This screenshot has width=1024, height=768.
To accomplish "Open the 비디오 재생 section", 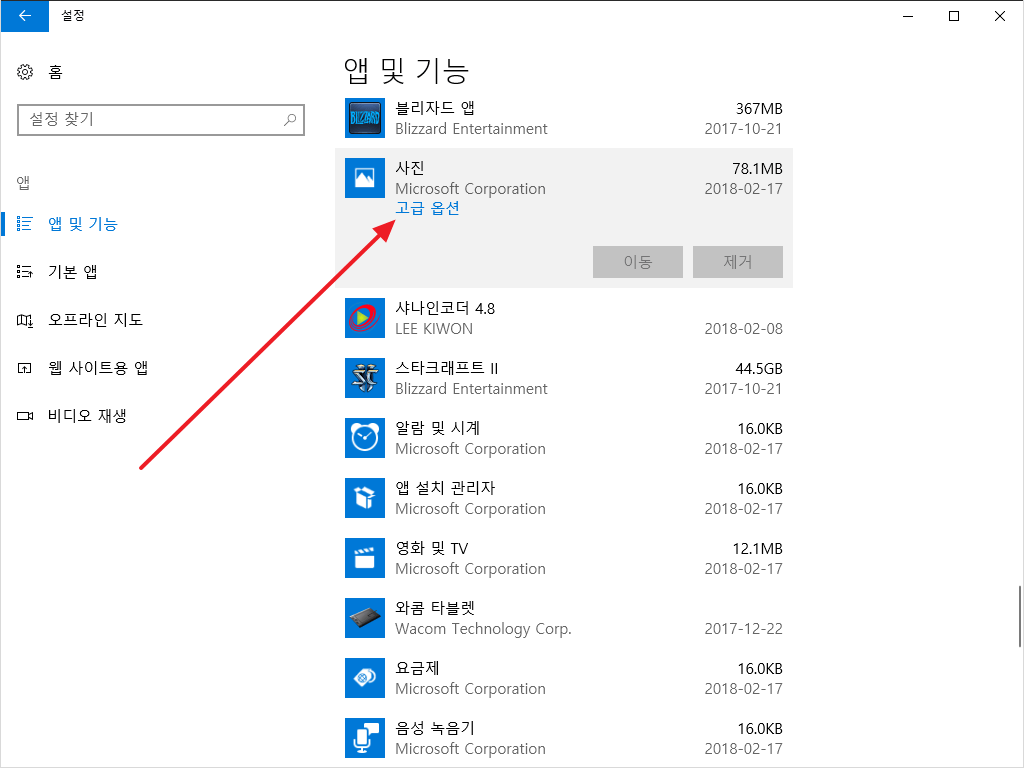I will (x=87, y=416).
